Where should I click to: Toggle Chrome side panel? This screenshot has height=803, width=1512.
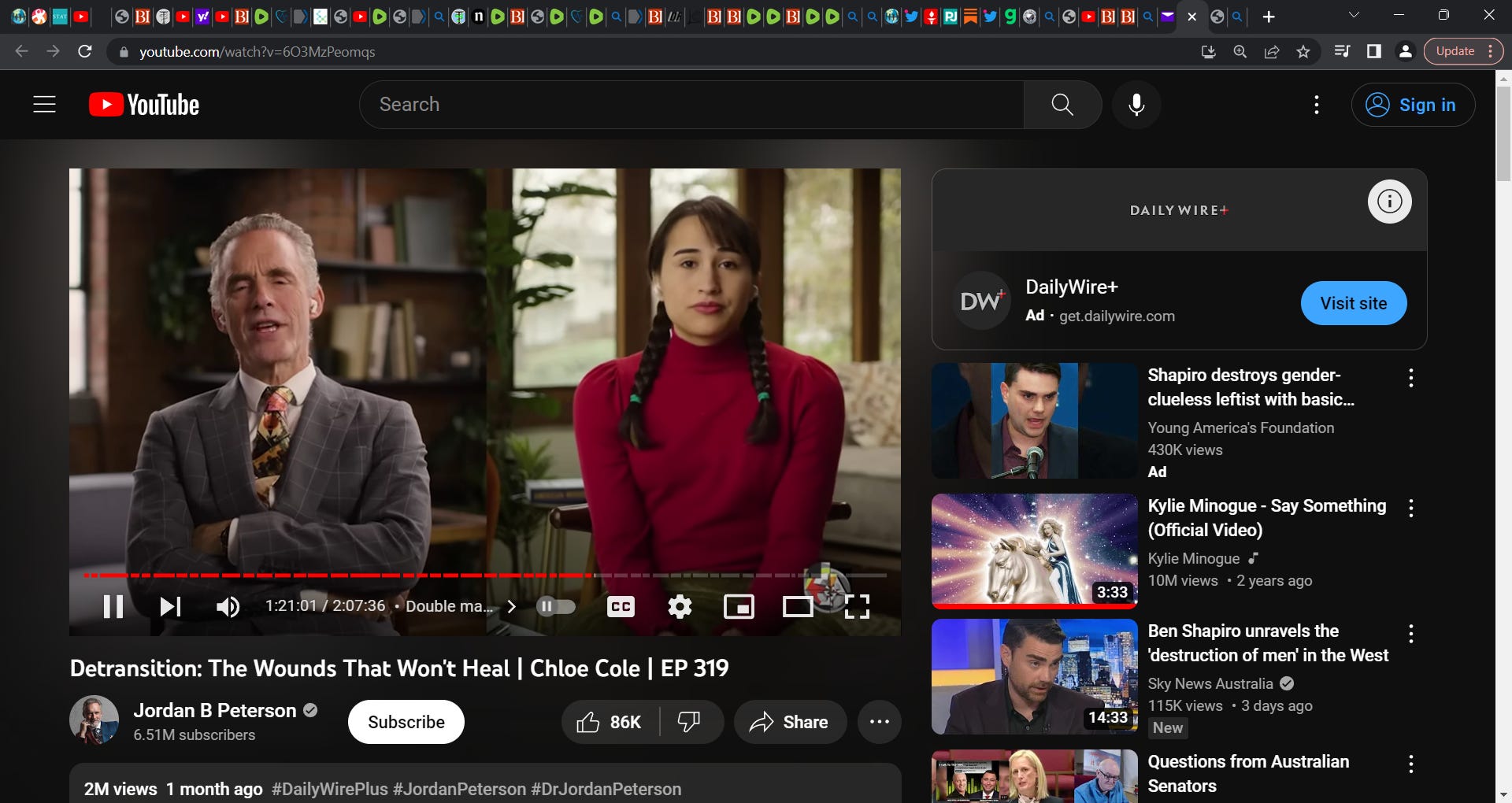1373,51
